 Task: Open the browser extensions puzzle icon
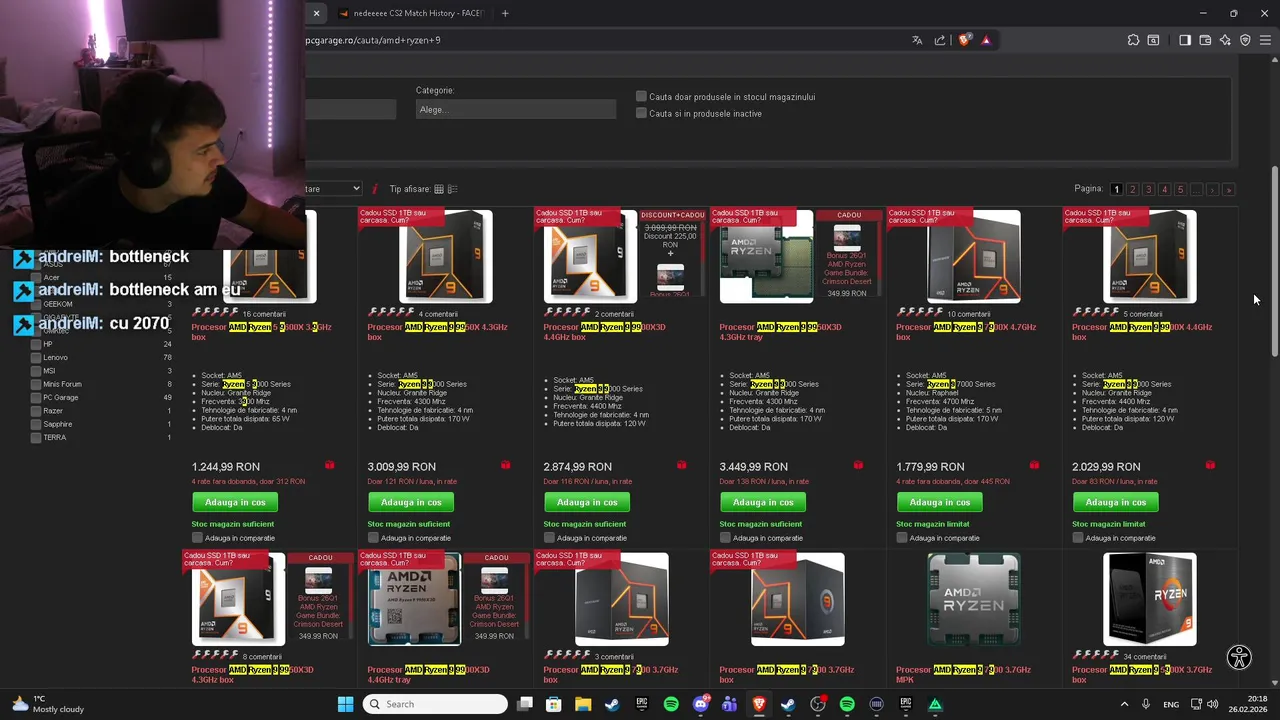pos(1133,40)
